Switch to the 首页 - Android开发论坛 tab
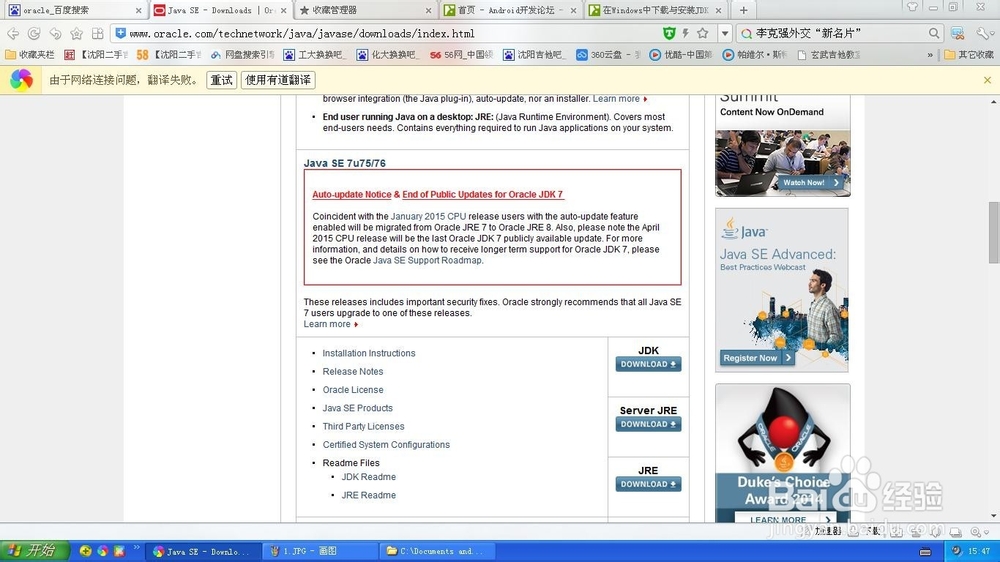This screenshot has height=562, width=1000. pos(510,10)
